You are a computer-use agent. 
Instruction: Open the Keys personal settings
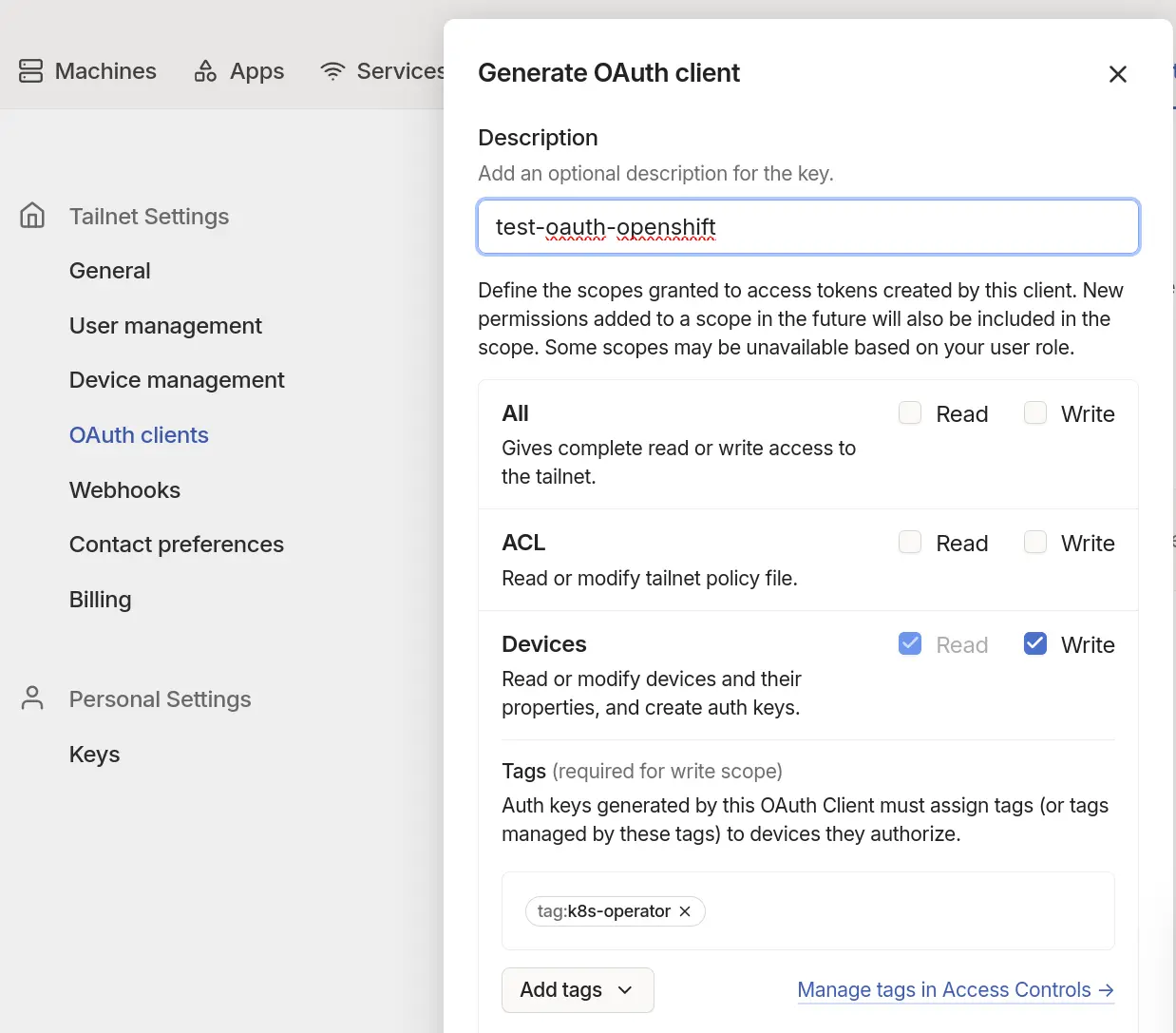(x=94, y=755)
